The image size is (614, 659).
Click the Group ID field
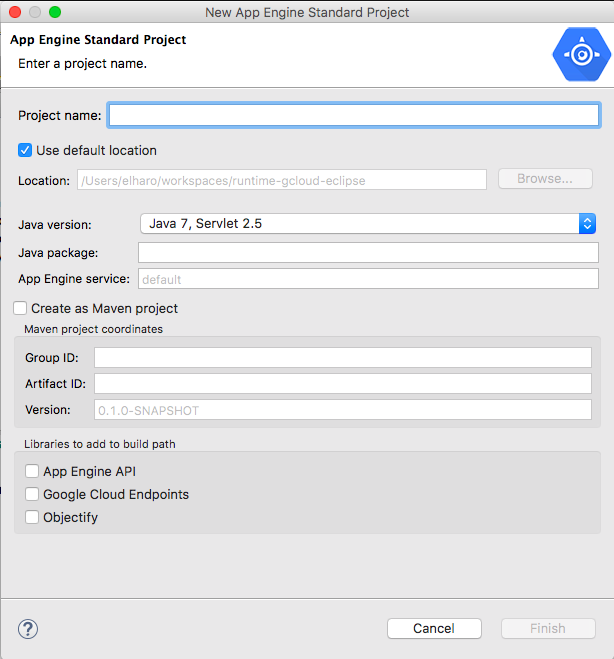[343, 358]
